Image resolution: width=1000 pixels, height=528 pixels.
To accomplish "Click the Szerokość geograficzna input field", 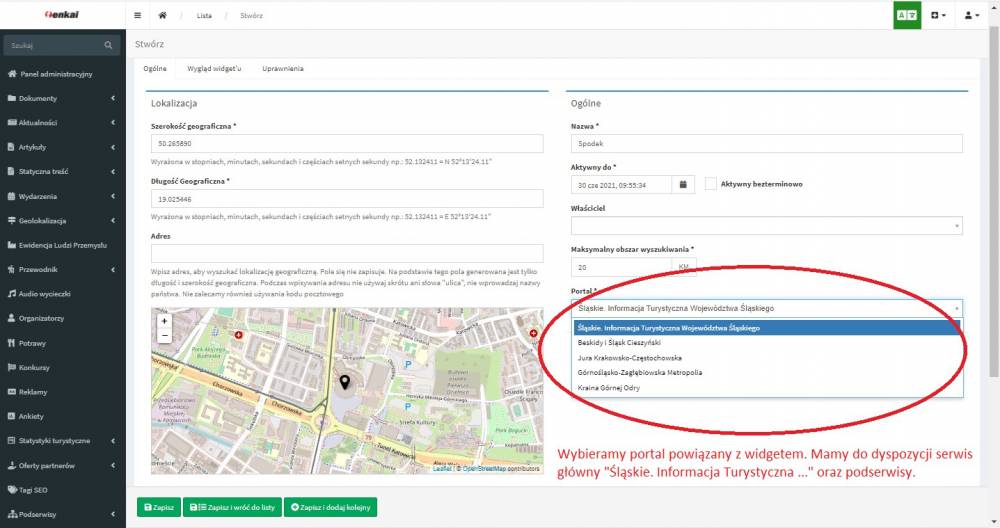I will click(x=346, y=144).
